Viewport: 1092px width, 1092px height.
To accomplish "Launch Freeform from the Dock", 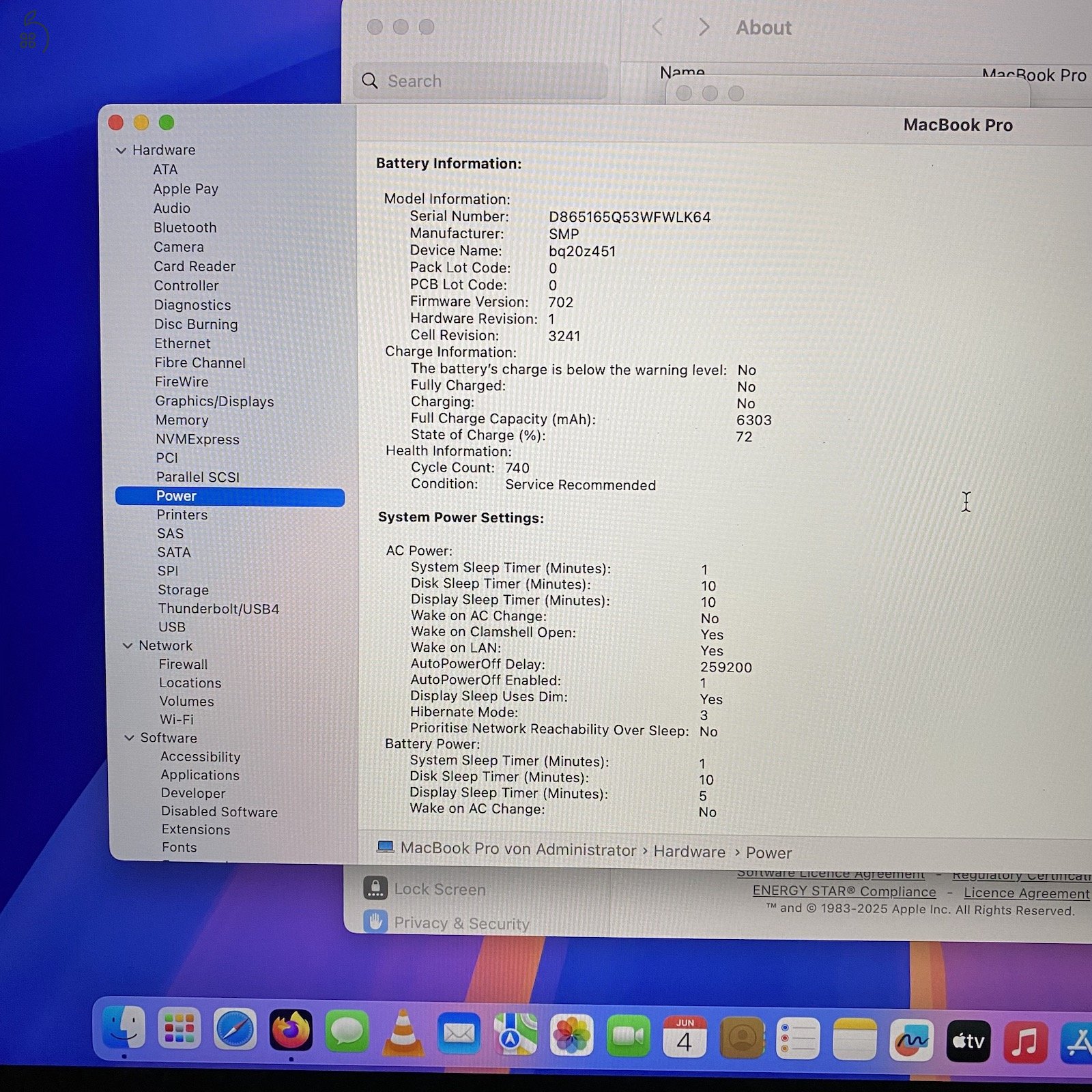I will click(x=911, y=1041).
